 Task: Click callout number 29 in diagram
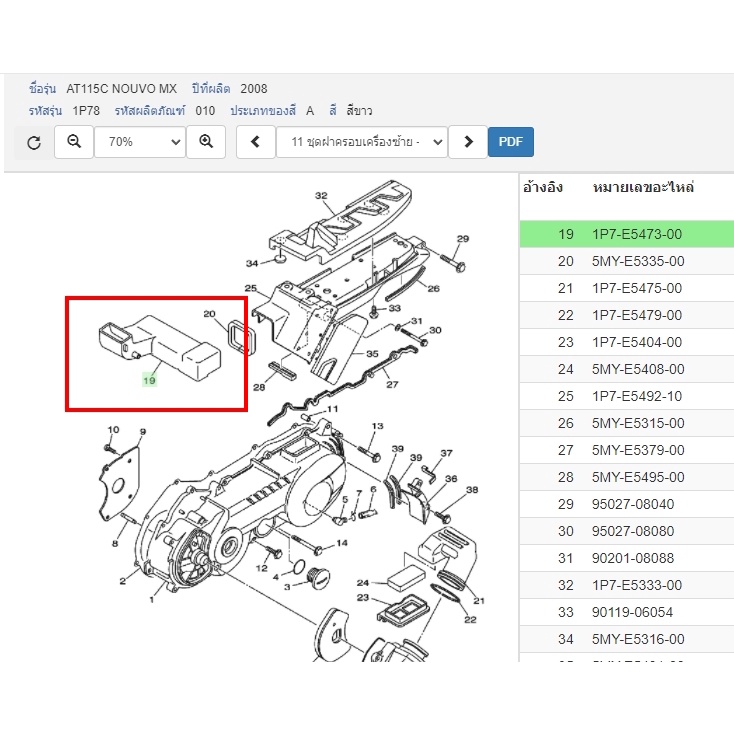462,239
